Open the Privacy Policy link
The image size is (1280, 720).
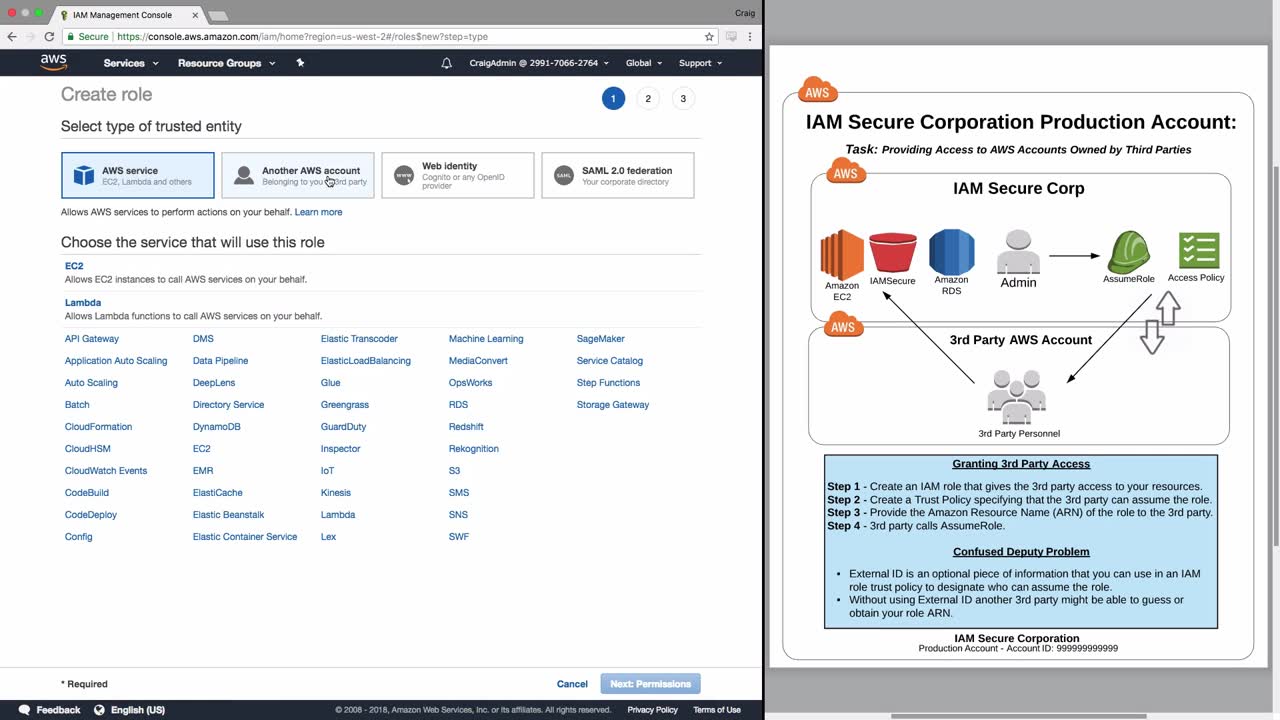tap(652, 710)
